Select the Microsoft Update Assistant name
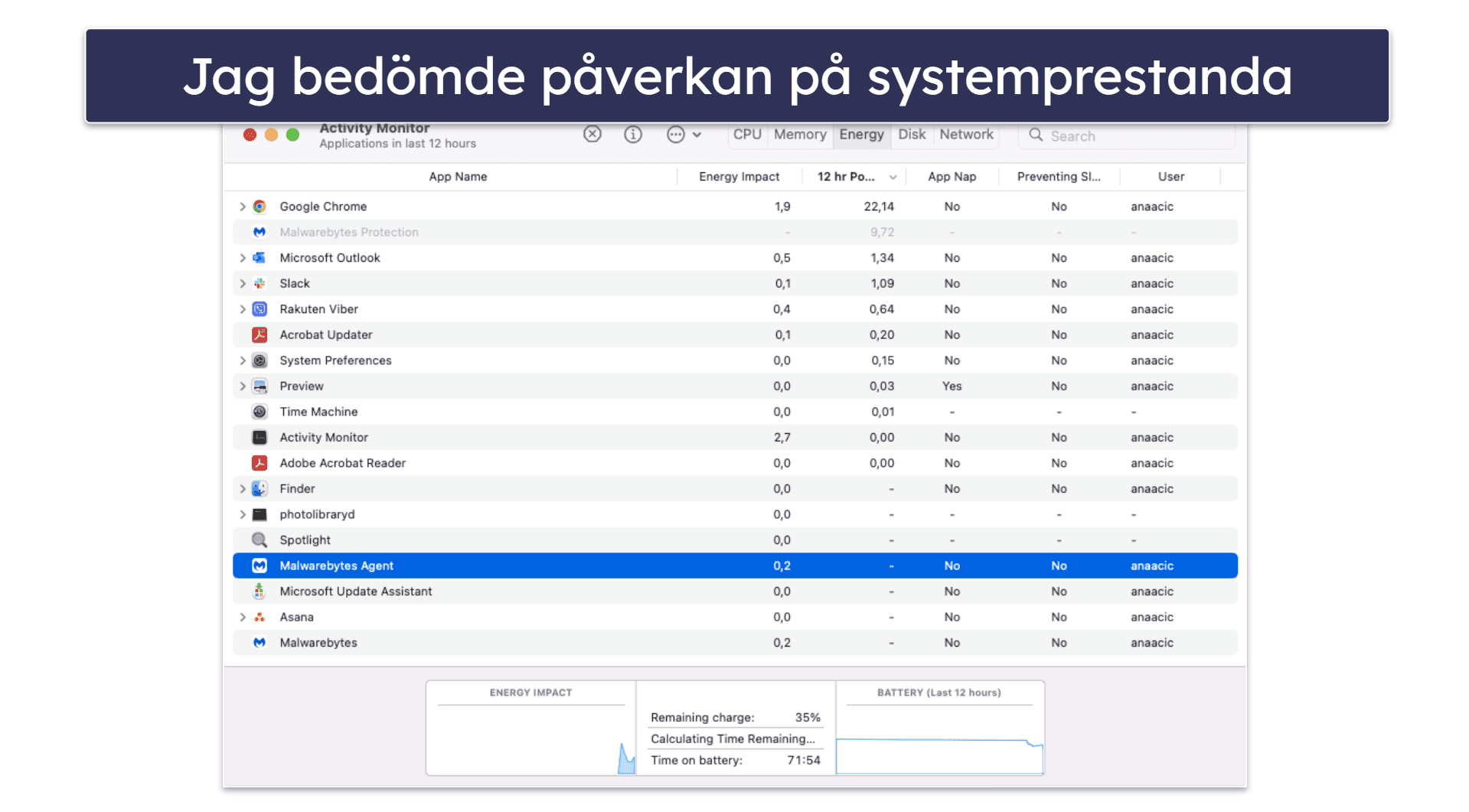Screen dimensions: 1469x812 pyautogui.click(x=355, y=591)
